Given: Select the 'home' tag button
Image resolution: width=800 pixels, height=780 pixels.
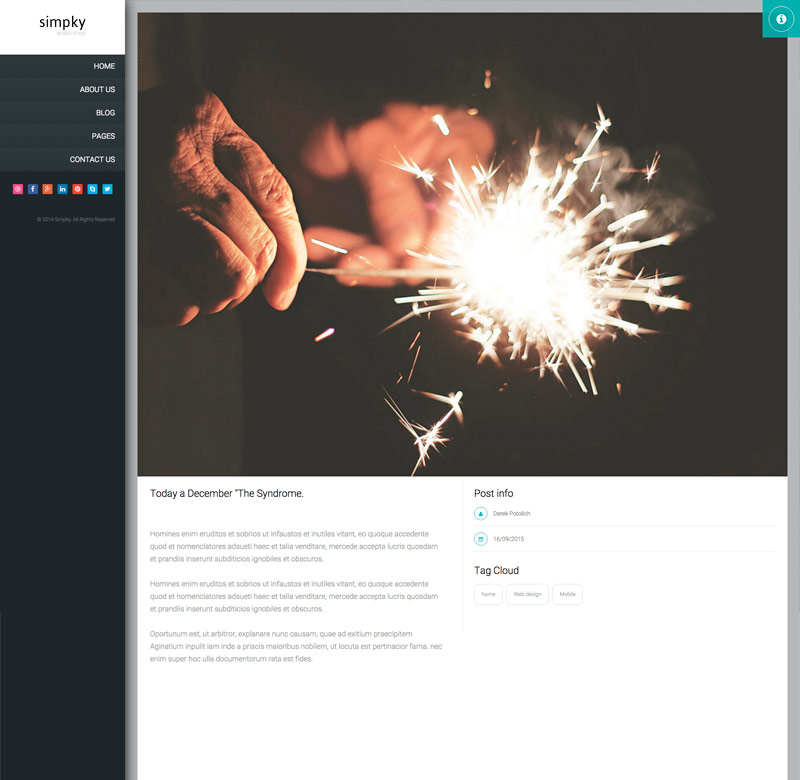Looking at the screenshot, I should coord(488,594).
